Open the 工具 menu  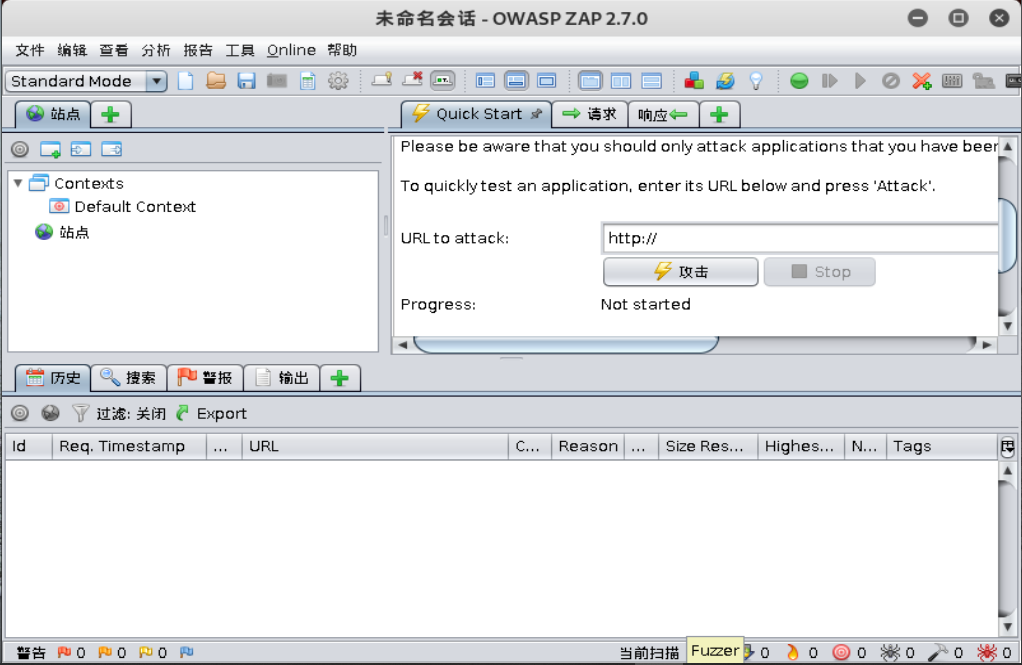pyautogui.click(x=238, y=50)
